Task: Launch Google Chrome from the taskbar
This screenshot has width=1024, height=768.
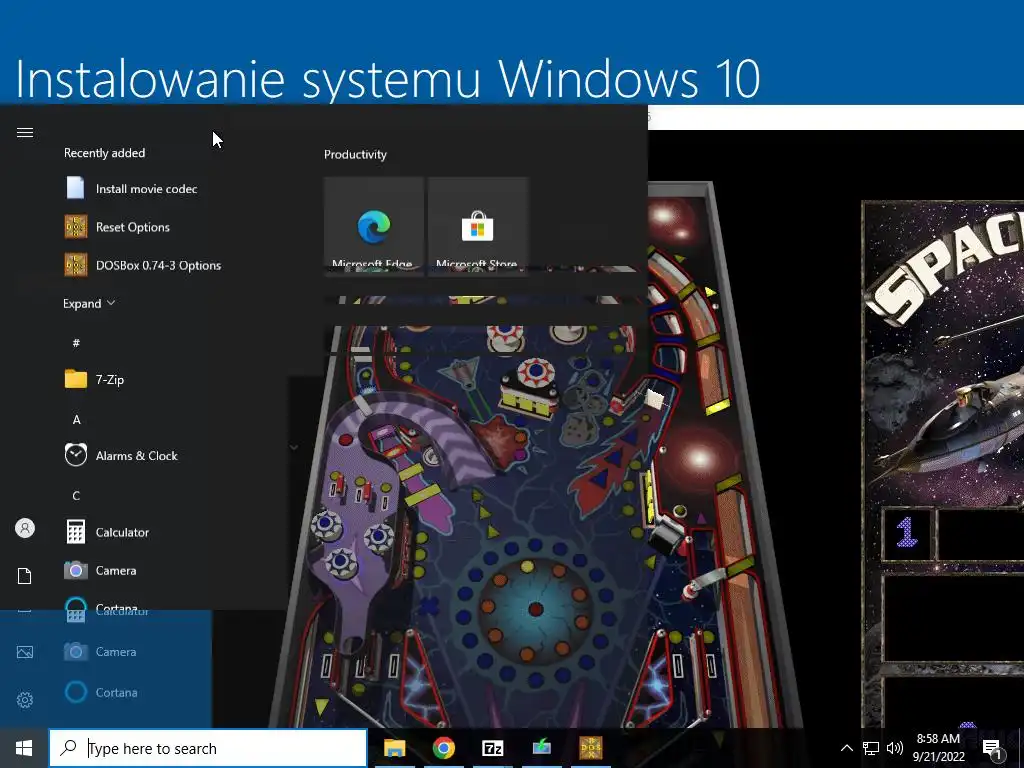Action: click(x=443, y=748)
